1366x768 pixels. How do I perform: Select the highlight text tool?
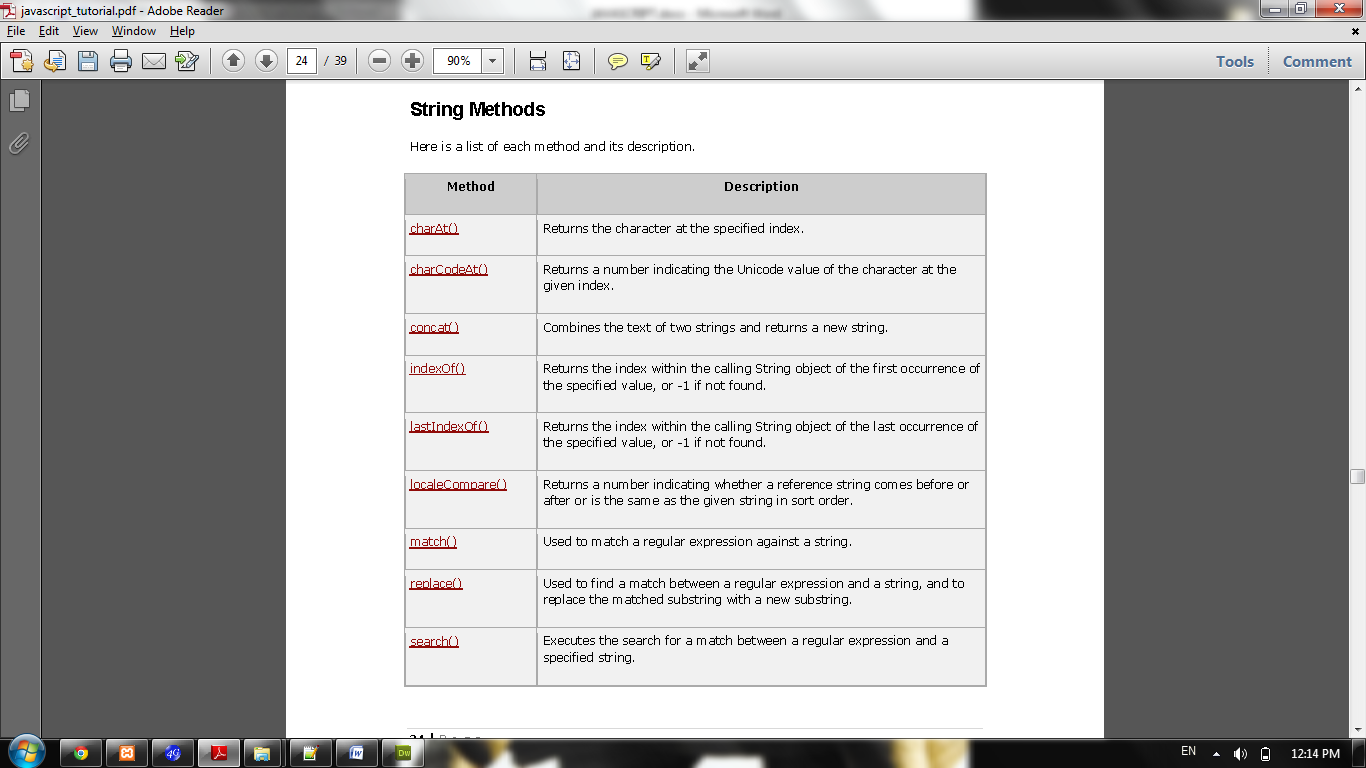pyautogui.click(x=650, y=61)
